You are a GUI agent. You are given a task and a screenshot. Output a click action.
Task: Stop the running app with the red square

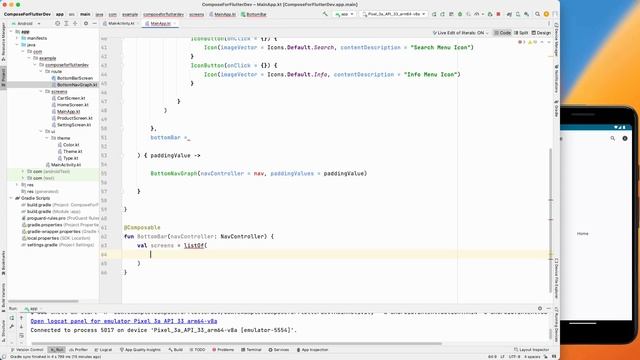pyautogui.click(x=498, y=14)
